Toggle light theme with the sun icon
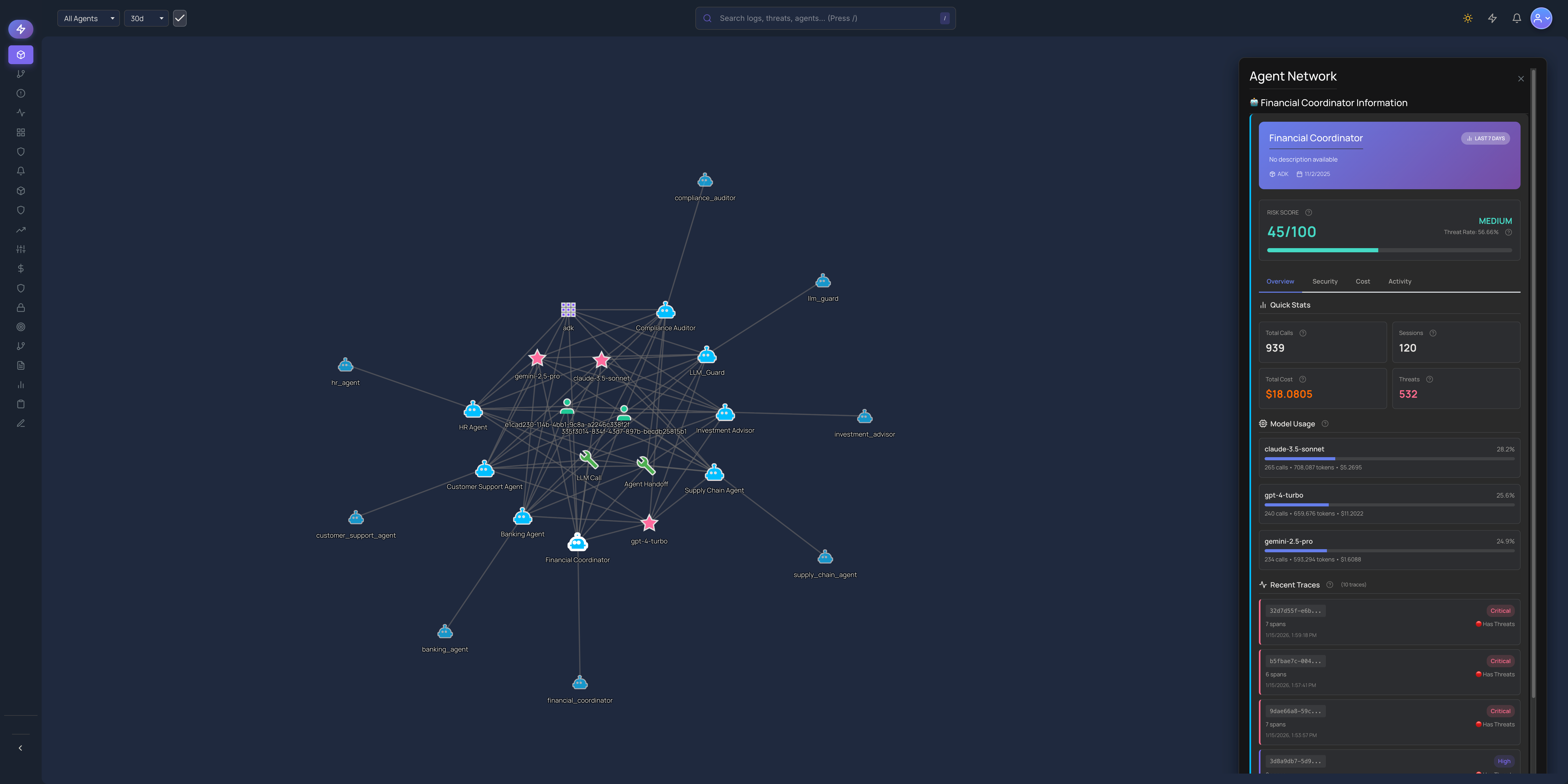Viewport: 1568px width, 784px height. [1468, 18]
